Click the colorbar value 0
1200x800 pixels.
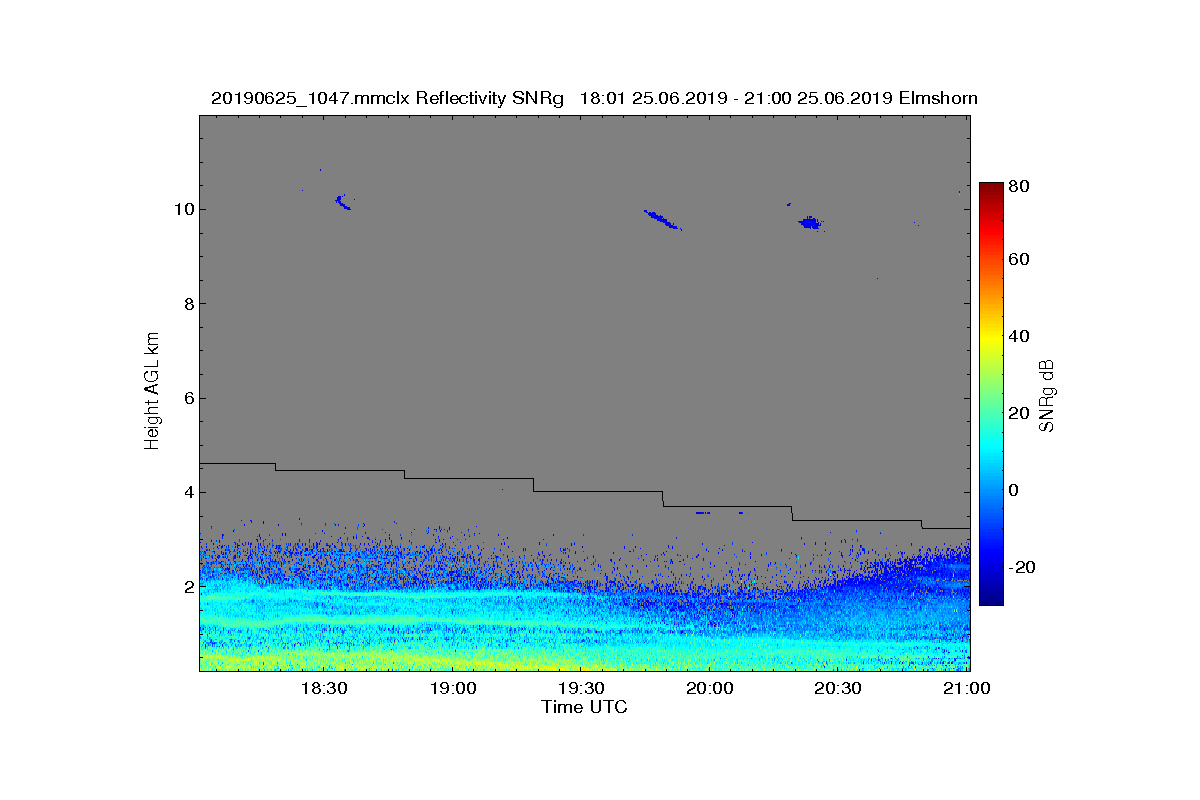(1015, 490)
